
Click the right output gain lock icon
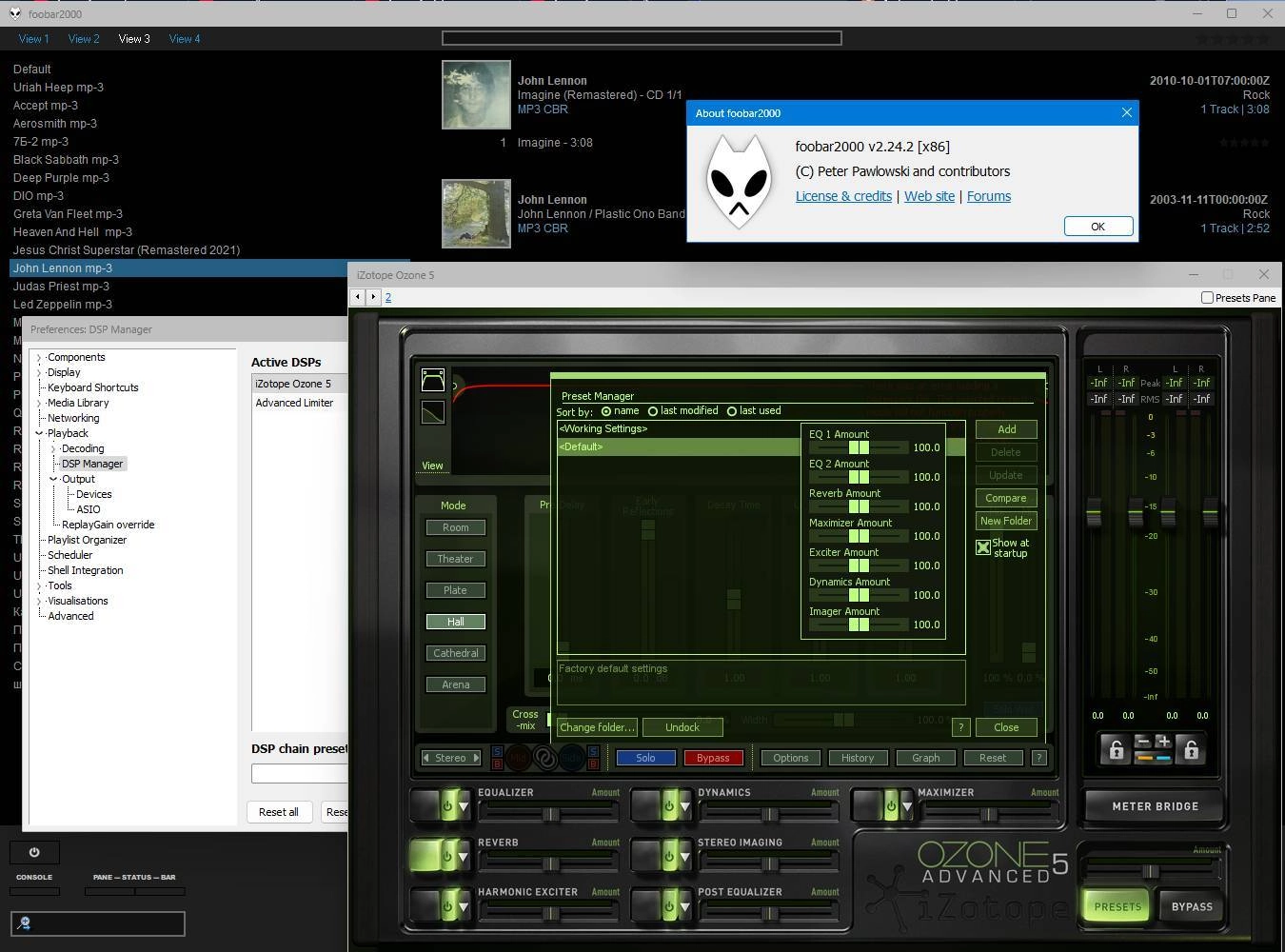coord(1191,749)
